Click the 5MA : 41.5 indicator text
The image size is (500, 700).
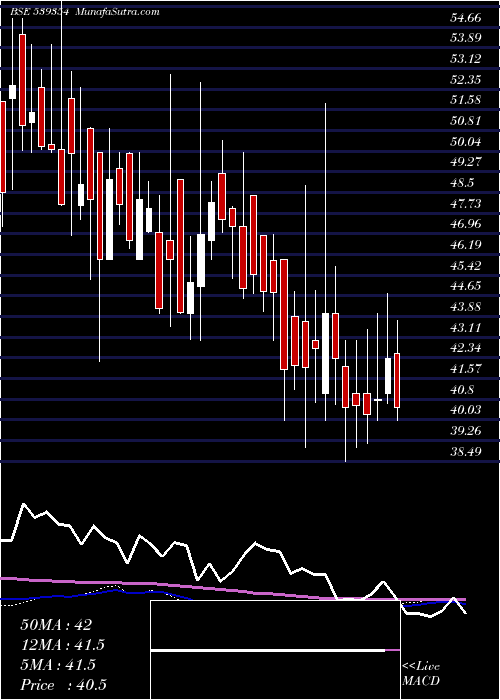(x=58, y=665)
